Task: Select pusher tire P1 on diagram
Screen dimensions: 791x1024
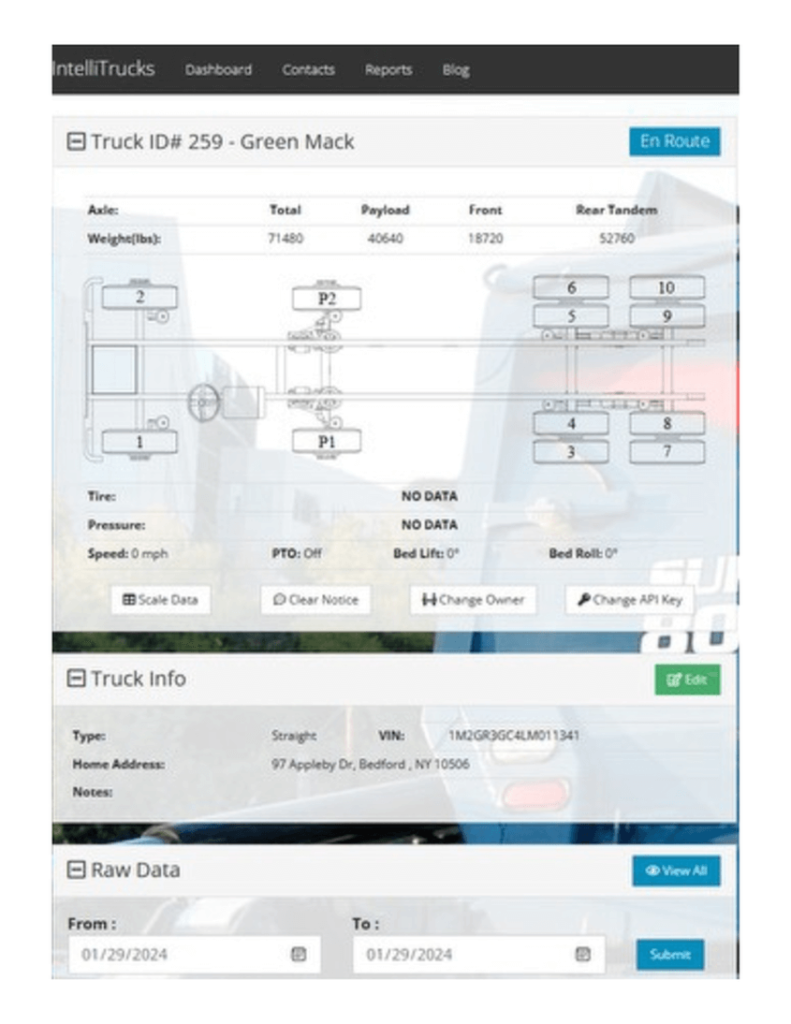Action: click(327, 442)
